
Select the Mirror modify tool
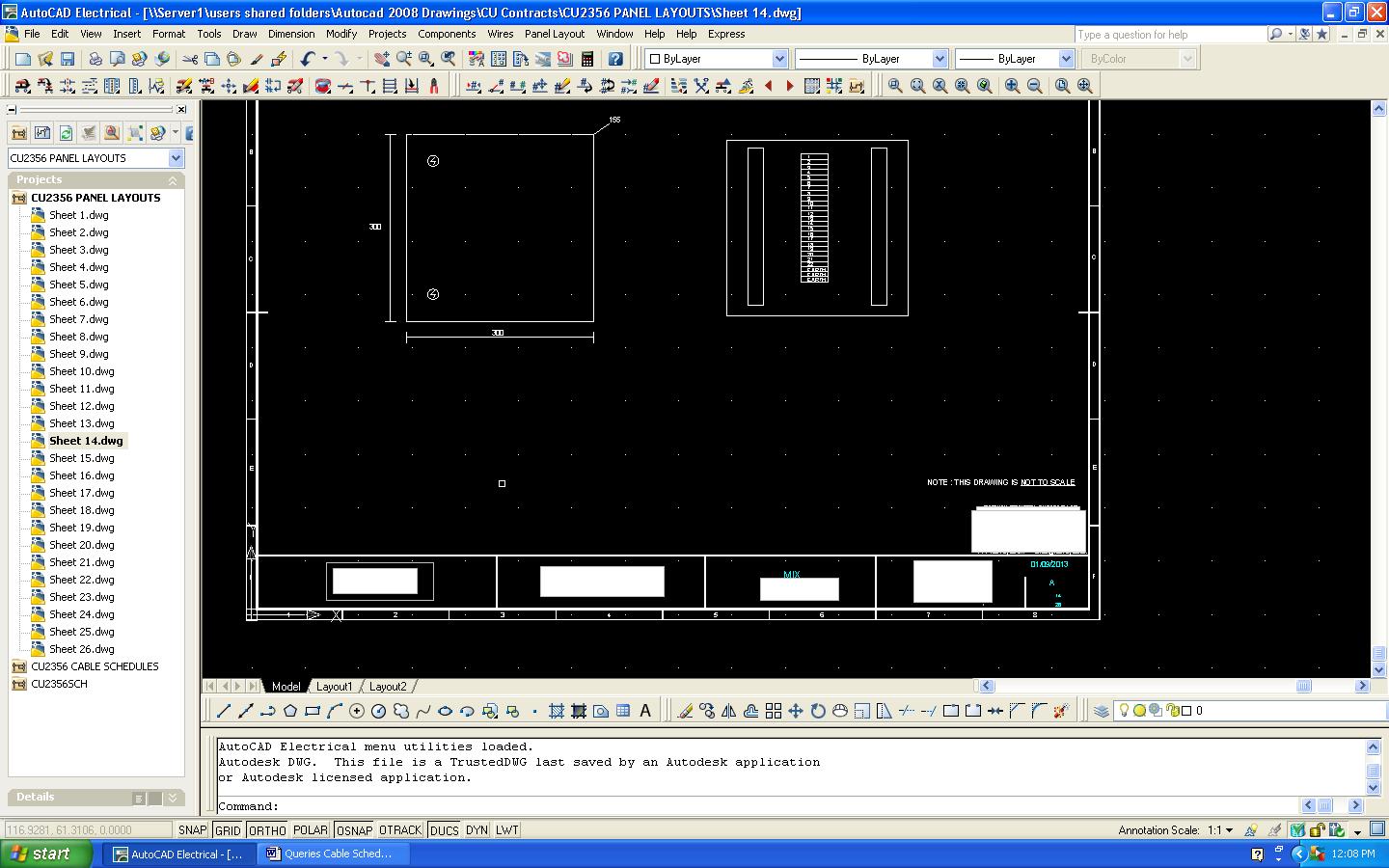click(728, 711)
